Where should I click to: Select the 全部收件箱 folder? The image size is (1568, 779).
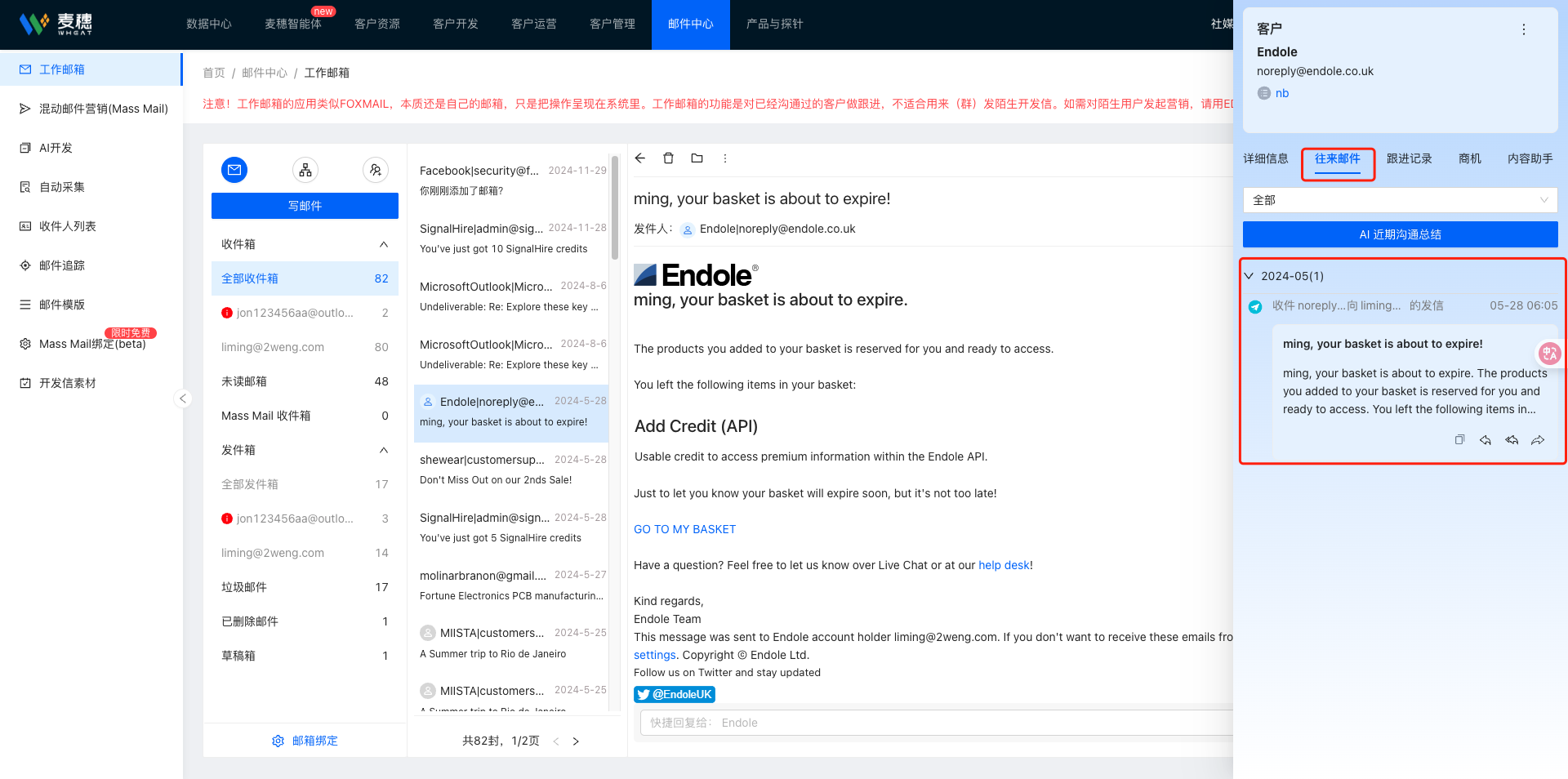pos(305,278)
